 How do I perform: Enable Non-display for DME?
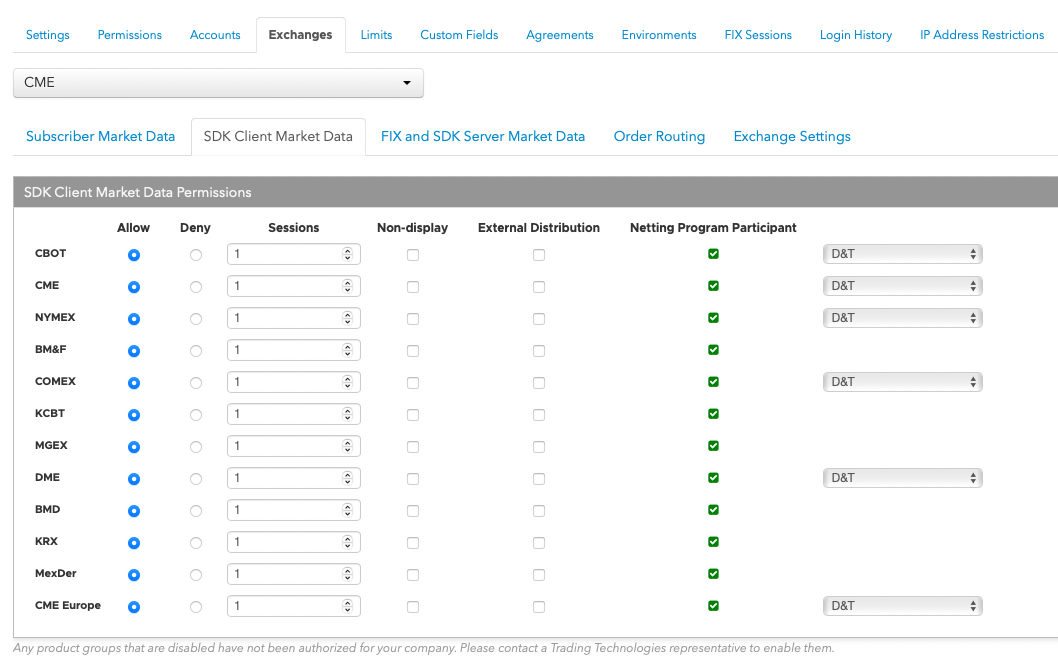(x=413, y=479)
